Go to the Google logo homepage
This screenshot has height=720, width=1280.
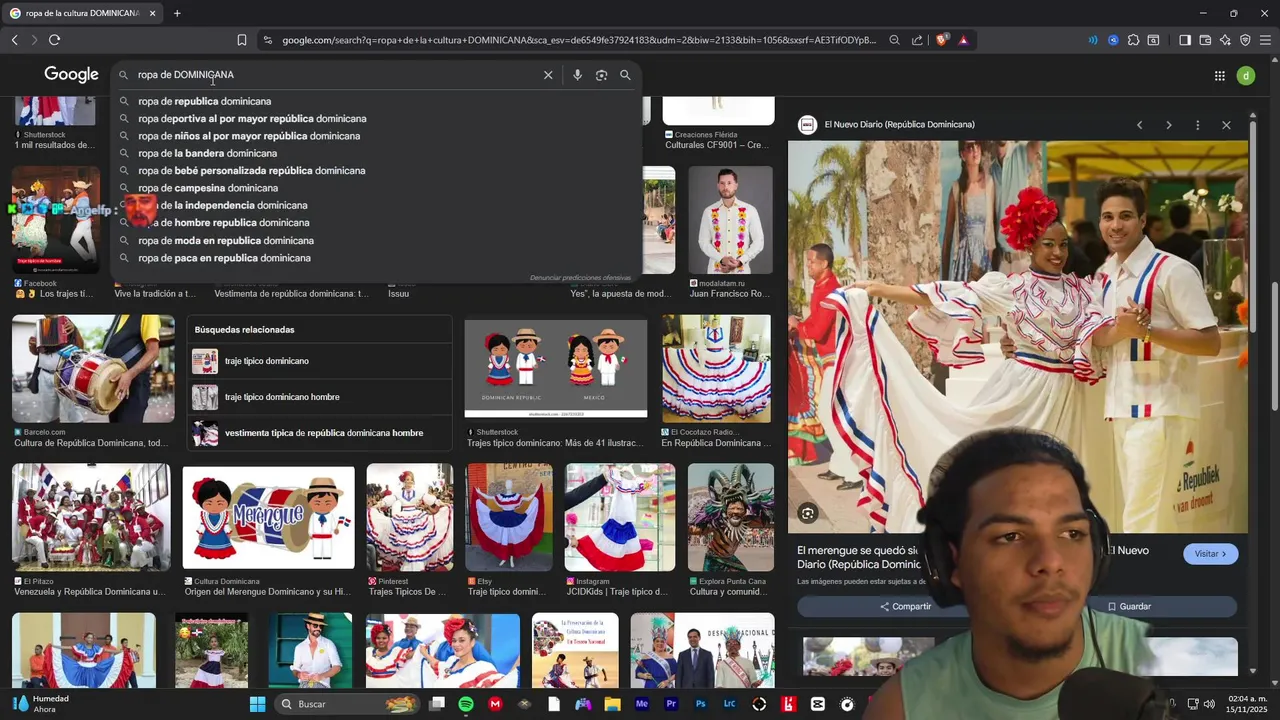pyautogui.click(x=71, y=75)
